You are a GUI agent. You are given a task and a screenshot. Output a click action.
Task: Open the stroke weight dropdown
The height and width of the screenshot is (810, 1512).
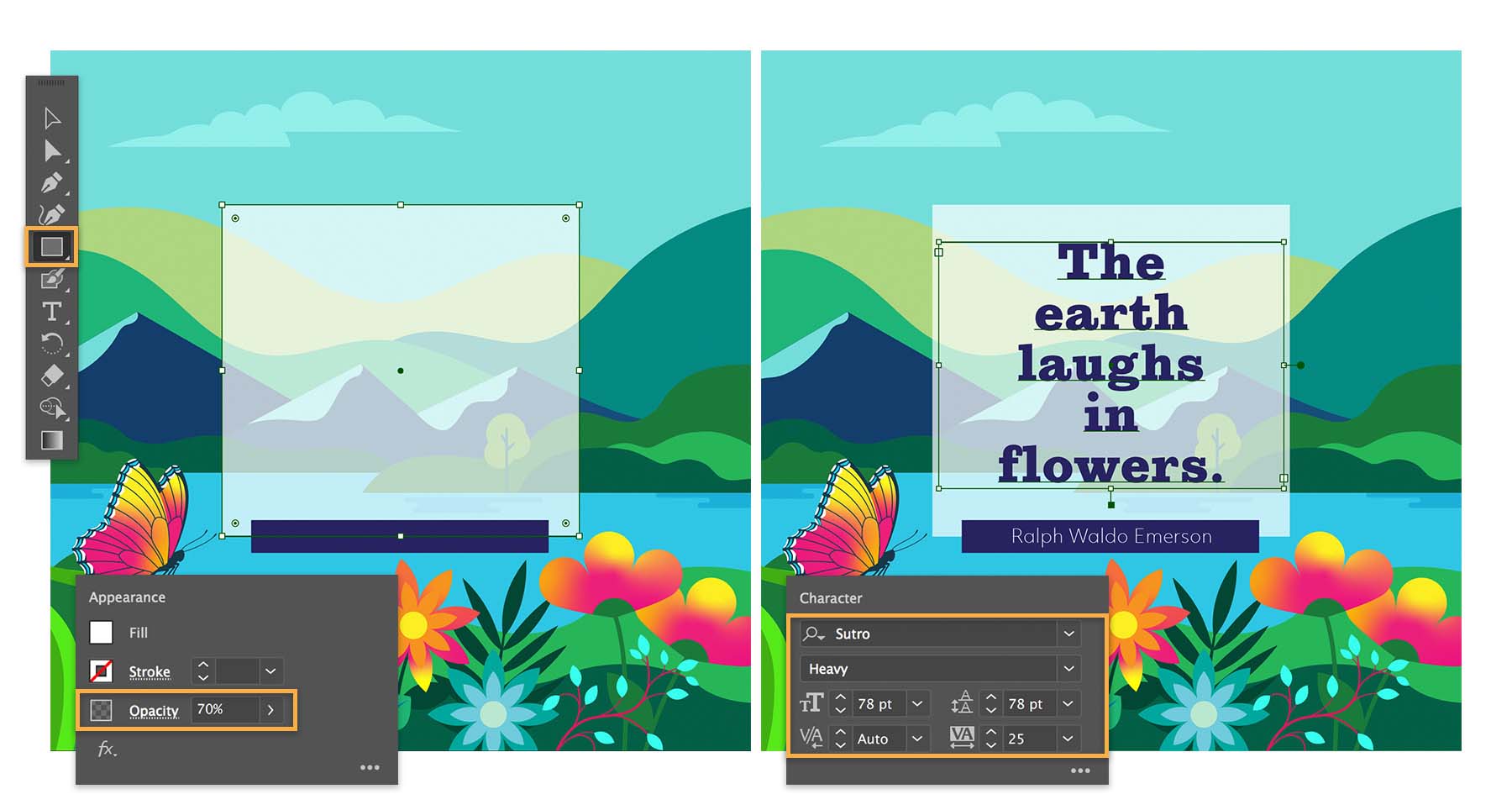270,671
